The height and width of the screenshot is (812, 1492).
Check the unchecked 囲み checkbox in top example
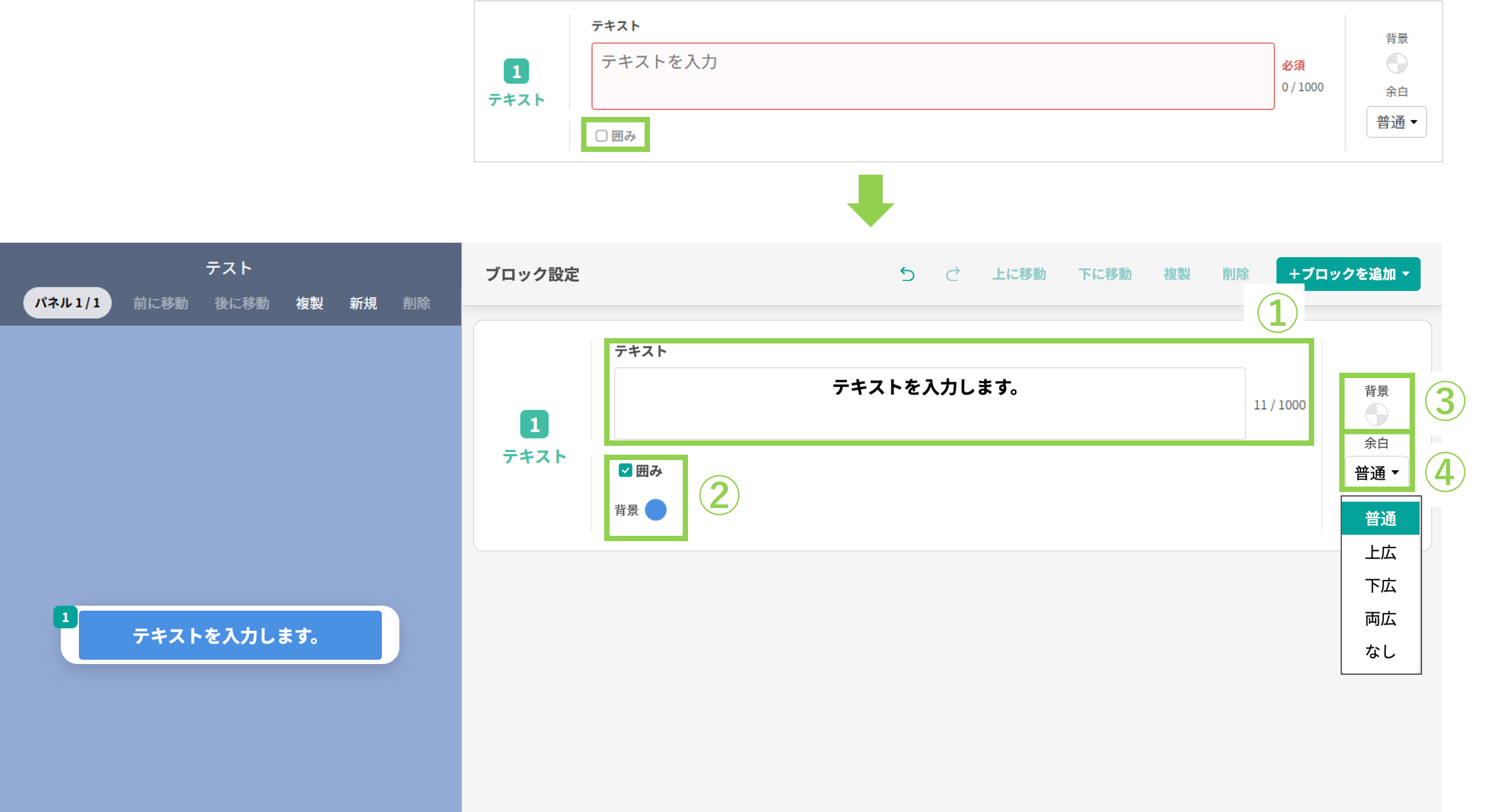tap(602, 136)
